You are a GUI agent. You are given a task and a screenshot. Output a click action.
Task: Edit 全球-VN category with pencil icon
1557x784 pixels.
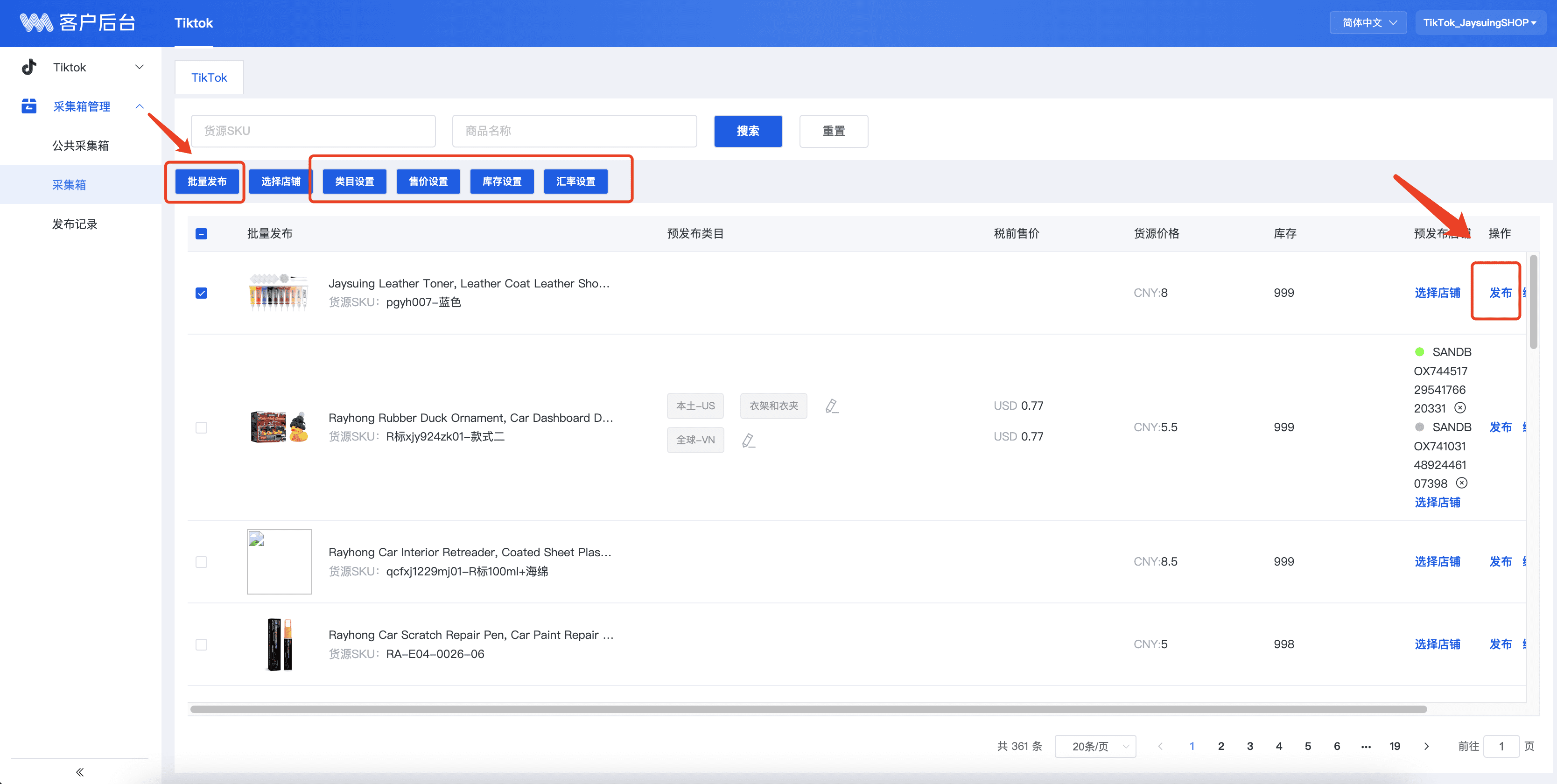click(x=748, y=440)
